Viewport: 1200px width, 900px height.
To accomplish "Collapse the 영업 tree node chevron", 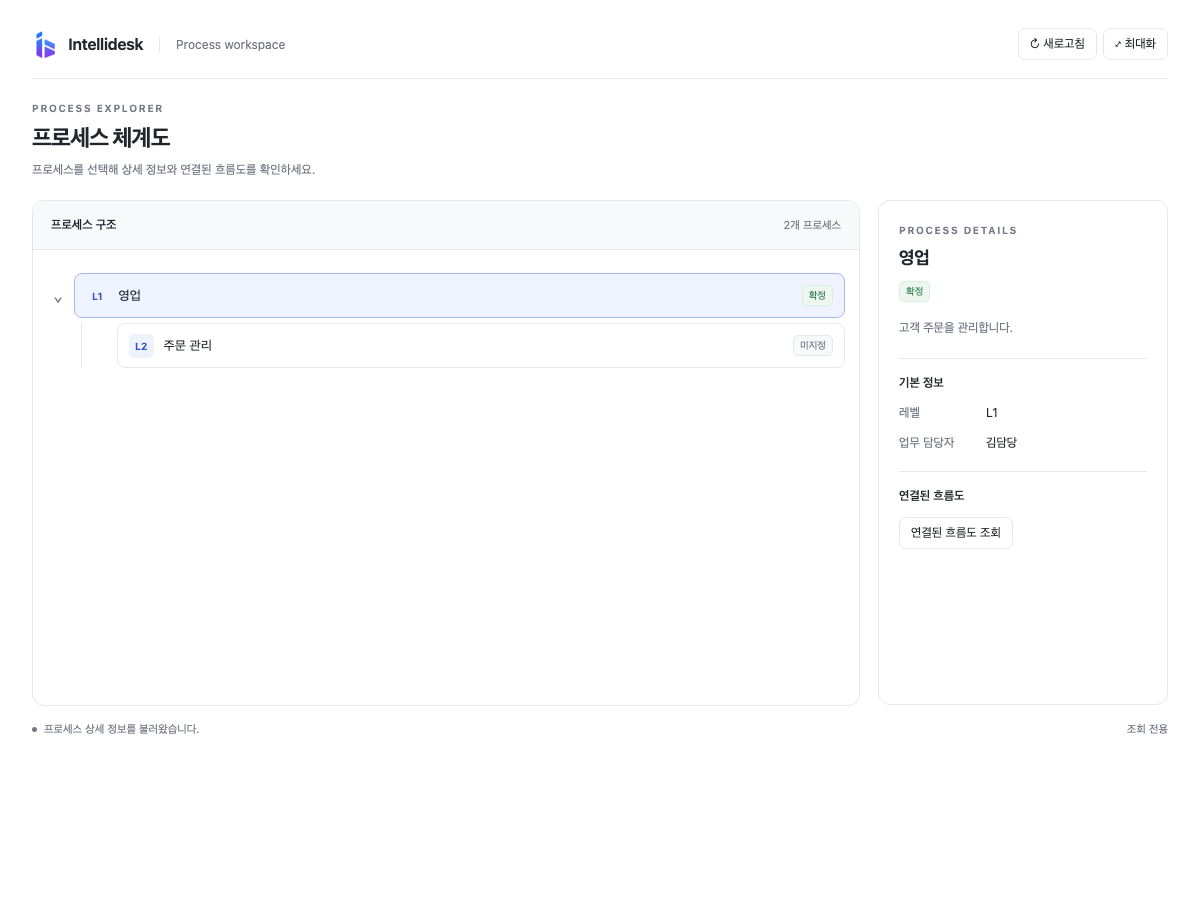I will point(58,299).
